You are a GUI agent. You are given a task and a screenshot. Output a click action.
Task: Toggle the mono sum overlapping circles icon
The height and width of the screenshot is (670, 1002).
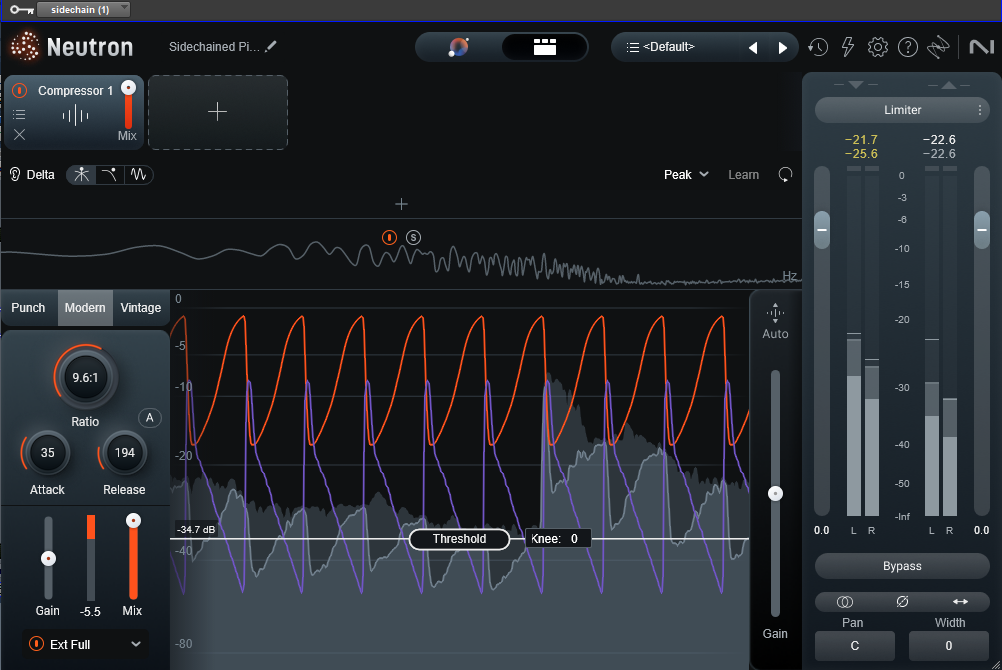click(845, 602)
